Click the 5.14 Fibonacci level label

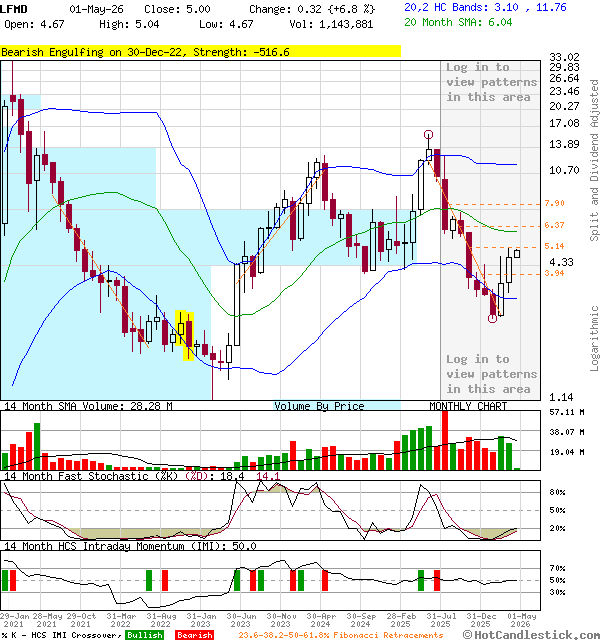(554, 246)
